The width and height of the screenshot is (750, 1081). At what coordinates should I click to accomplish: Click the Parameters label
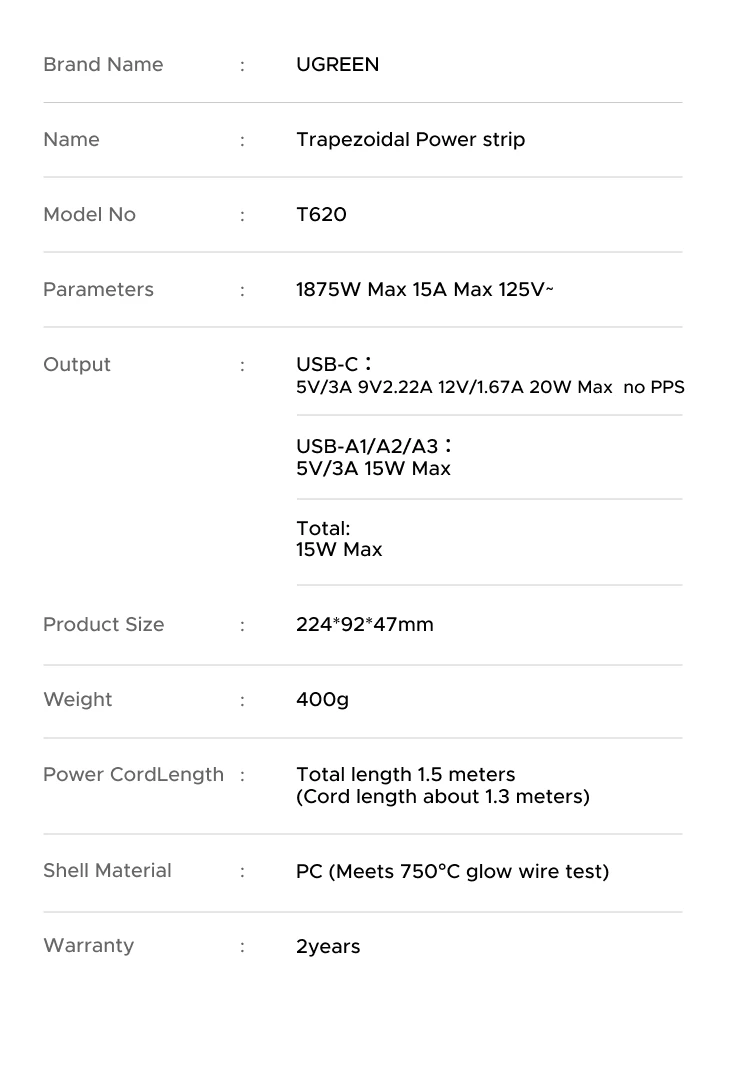(99, 290)
